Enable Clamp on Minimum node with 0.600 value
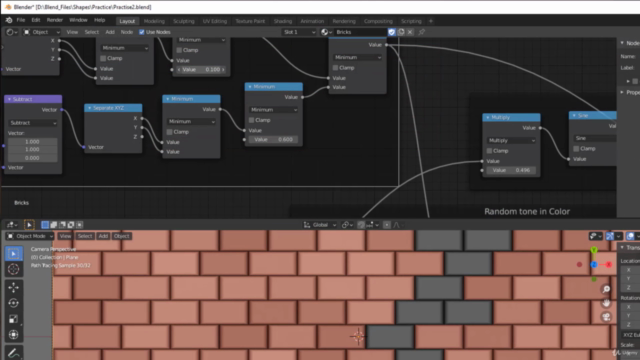This screenshot has width=640, height=360. [251, 120]
